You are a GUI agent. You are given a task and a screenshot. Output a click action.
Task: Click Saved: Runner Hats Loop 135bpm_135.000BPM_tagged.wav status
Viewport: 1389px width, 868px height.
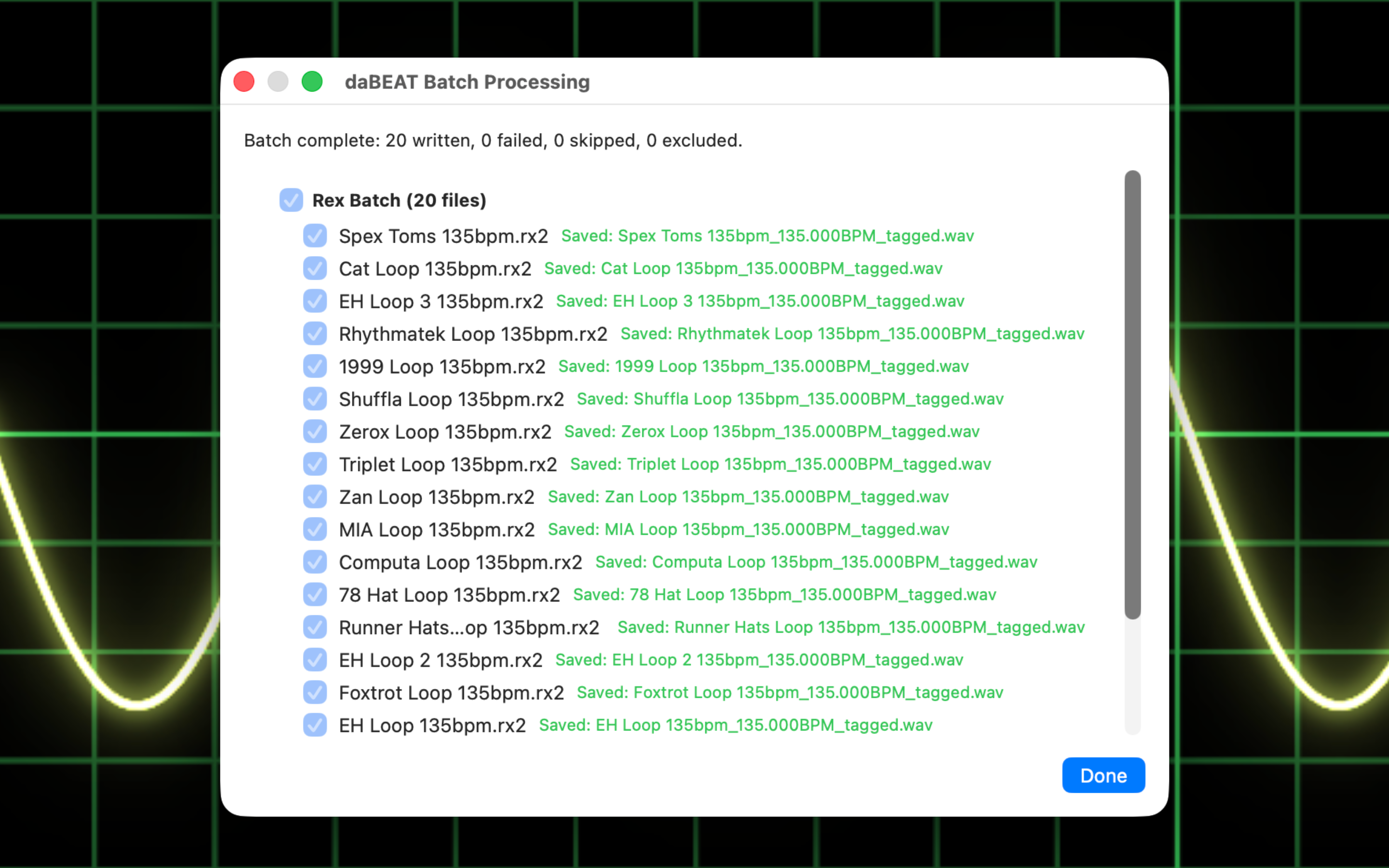tap(851, 627)
